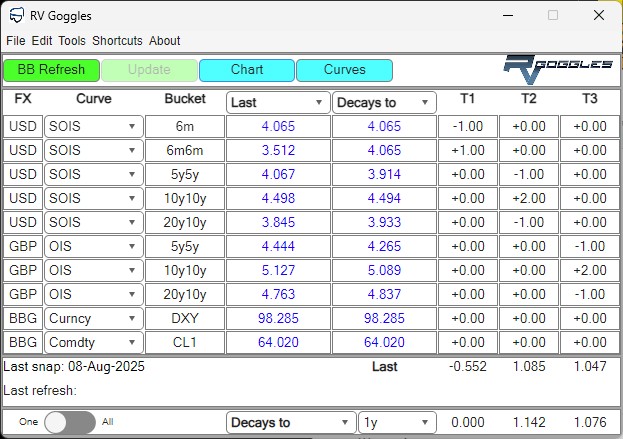The height and width of the screenshot is (439, 623).
Task: Click the T3 weight +2.00 in GBP 10y10y row
Action: pos(590,271)
